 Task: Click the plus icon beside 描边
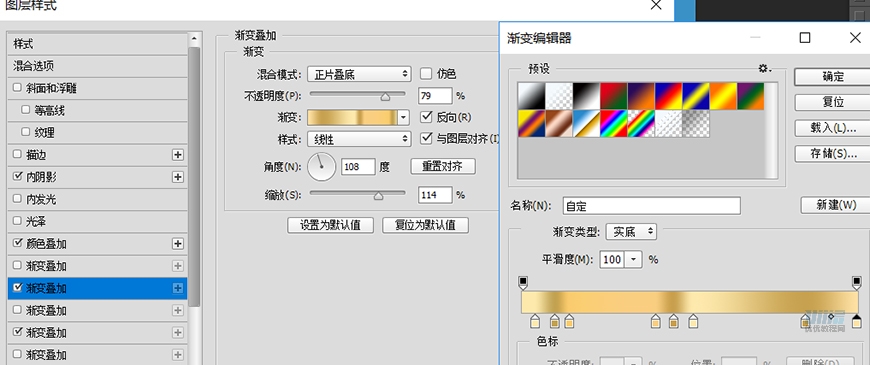click(178, 155)
